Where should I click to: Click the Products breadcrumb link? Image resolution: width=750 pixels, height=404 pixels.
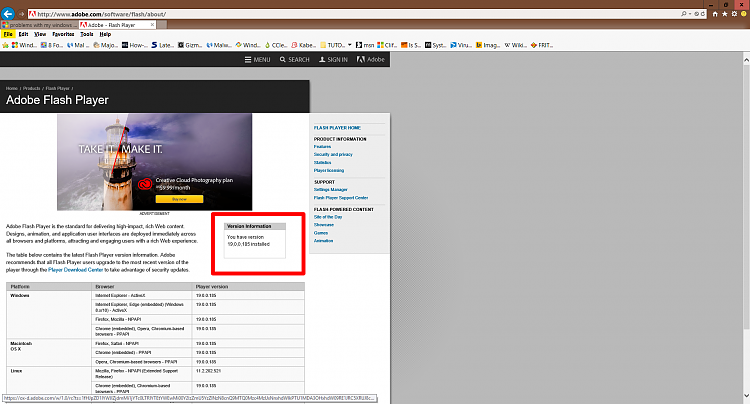(32, 88)
